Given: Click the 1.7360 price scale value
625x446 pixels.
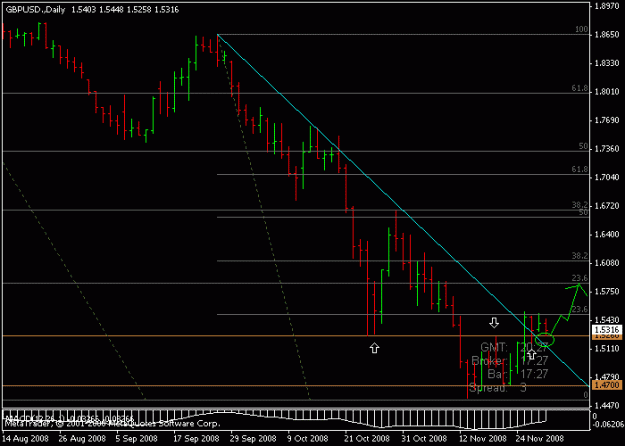Looking at the screenshot, I should (607, 149).
